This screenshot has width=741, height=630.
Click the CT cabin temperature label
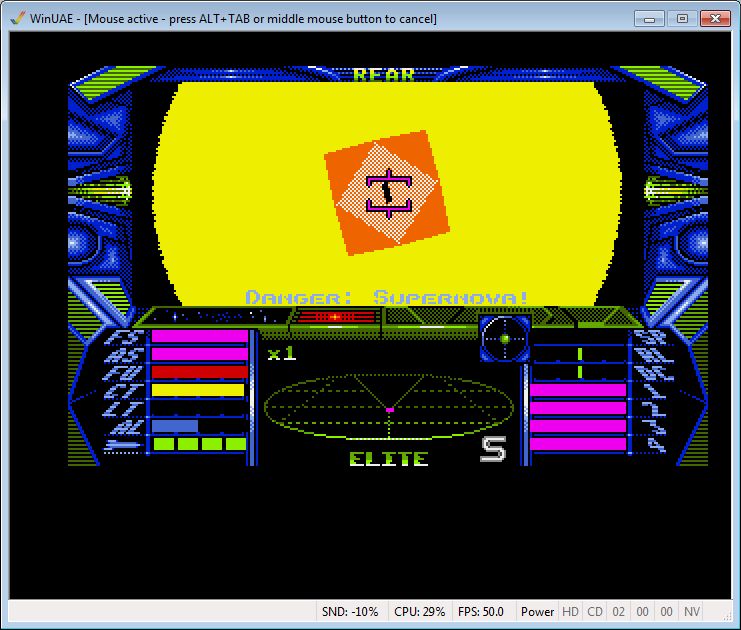[x=124, y=391]
